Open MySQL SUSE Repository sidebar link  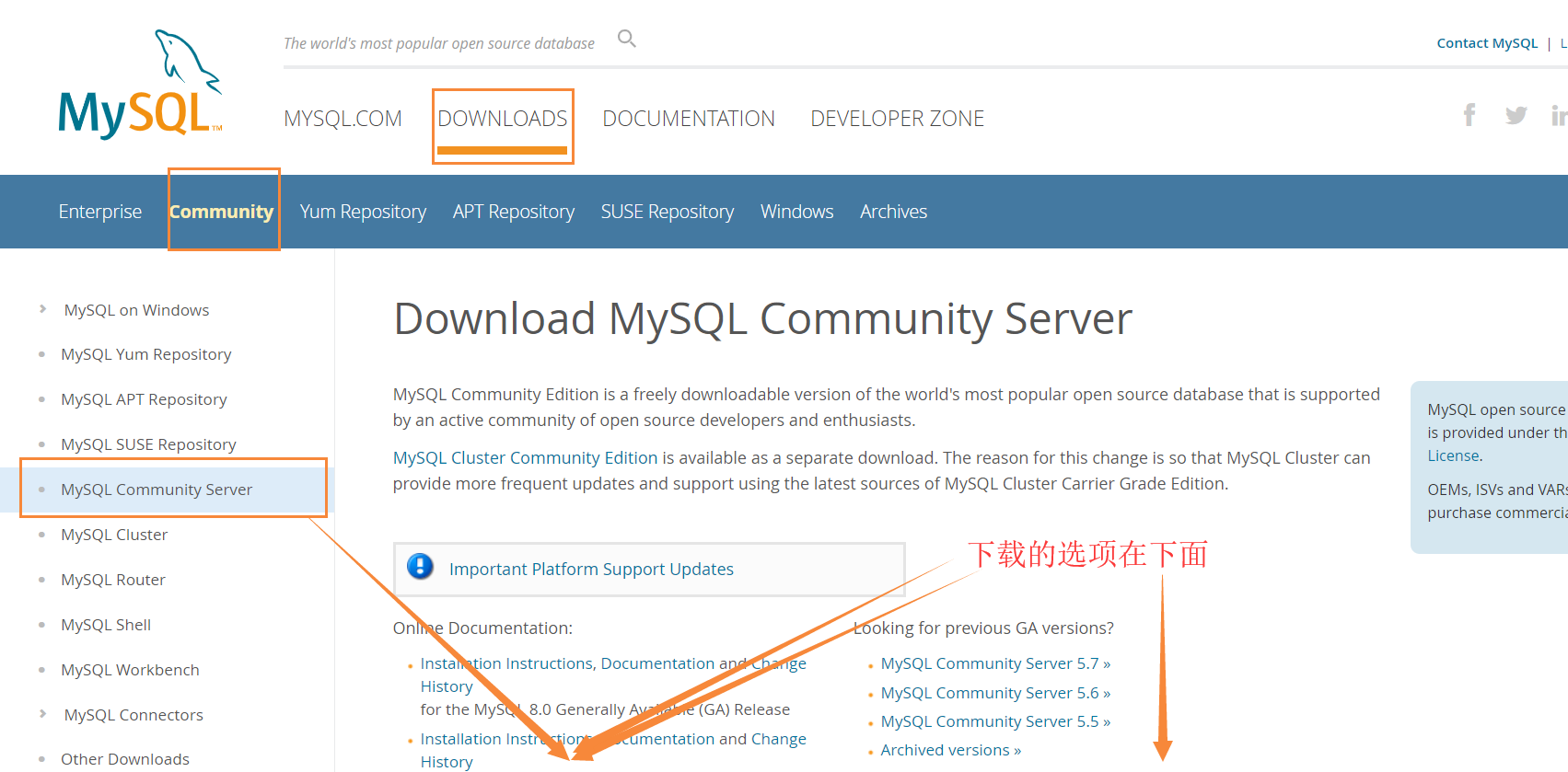(148, 444)
